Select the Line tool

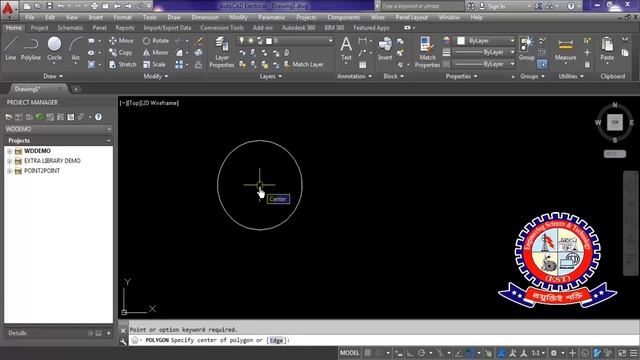coord(11,49)
